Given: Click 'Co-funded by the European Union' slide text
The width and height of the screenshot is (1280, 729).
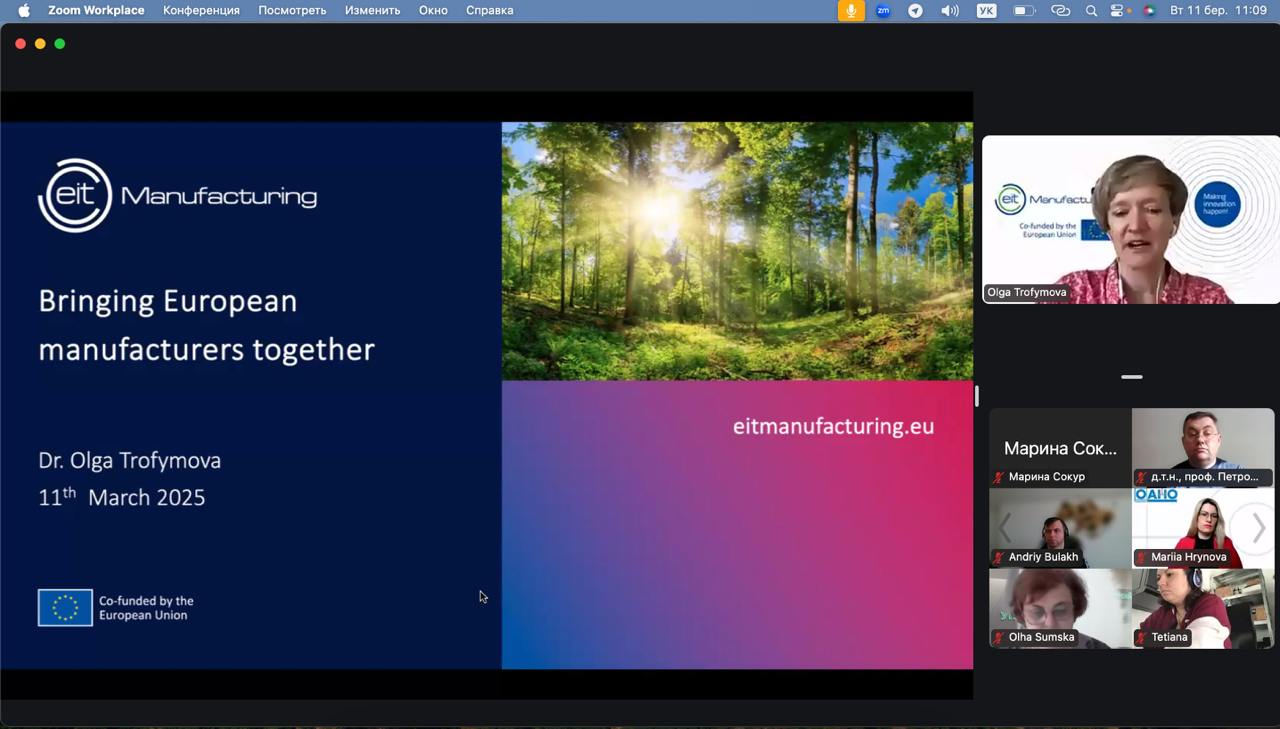Looking at the screenshot, I should 146,608.
